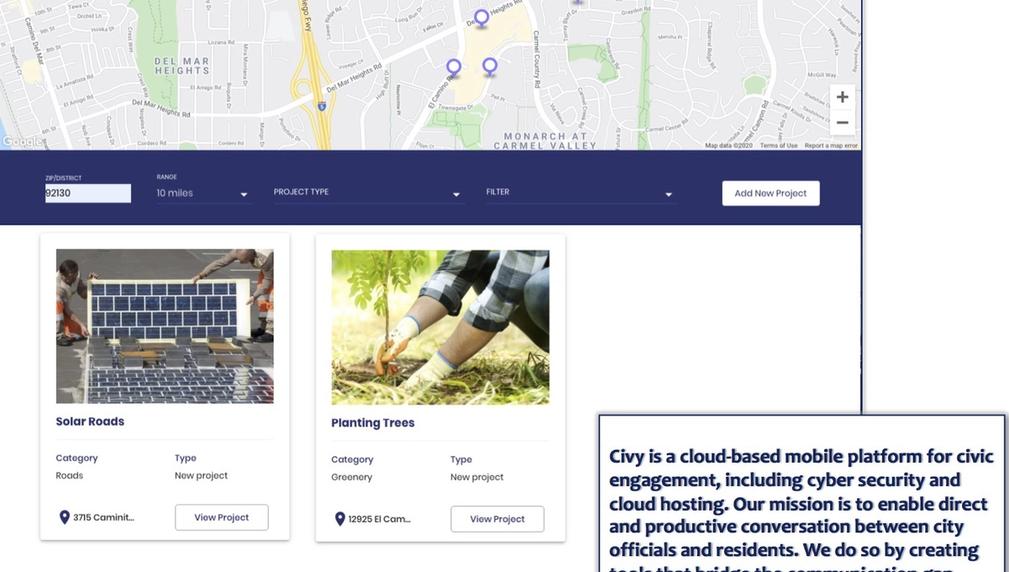This screenshot has width=1009, height=572.
Task: Click the location pin beside 3715 Caminit...
Action: pos(64,517)
